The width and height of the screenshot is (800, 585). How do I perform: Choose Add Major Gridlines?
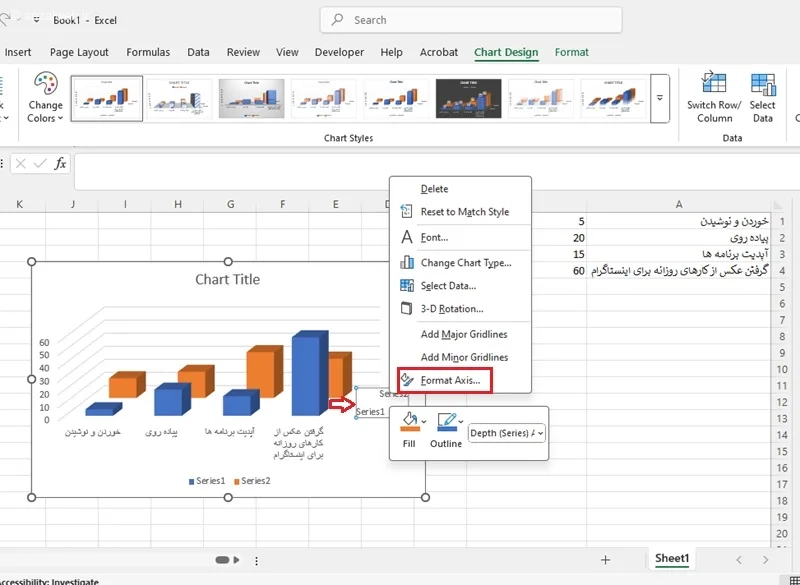[460, 334]
